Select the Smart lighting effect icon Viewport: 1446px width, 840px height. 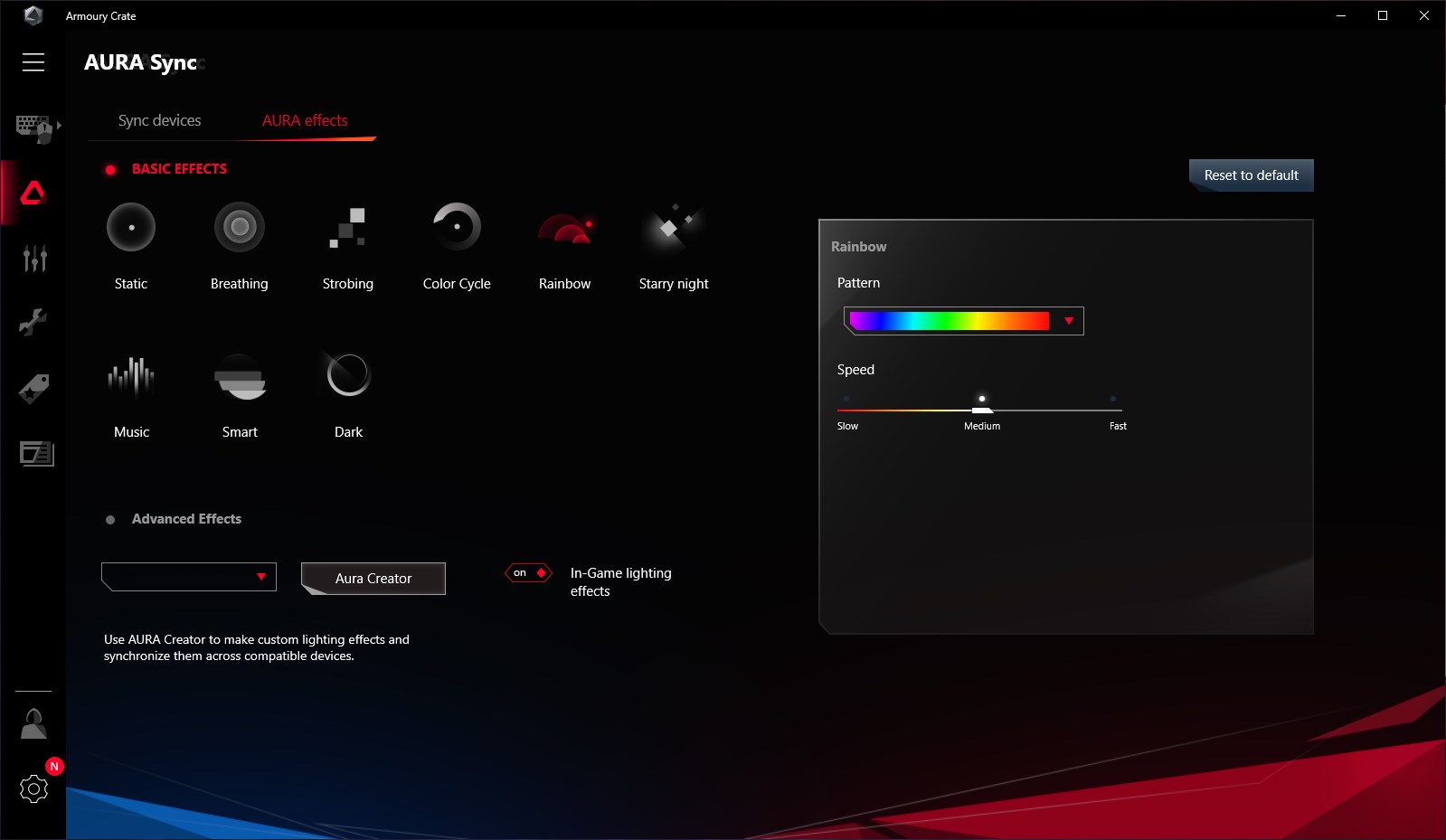tap(240, 377)
